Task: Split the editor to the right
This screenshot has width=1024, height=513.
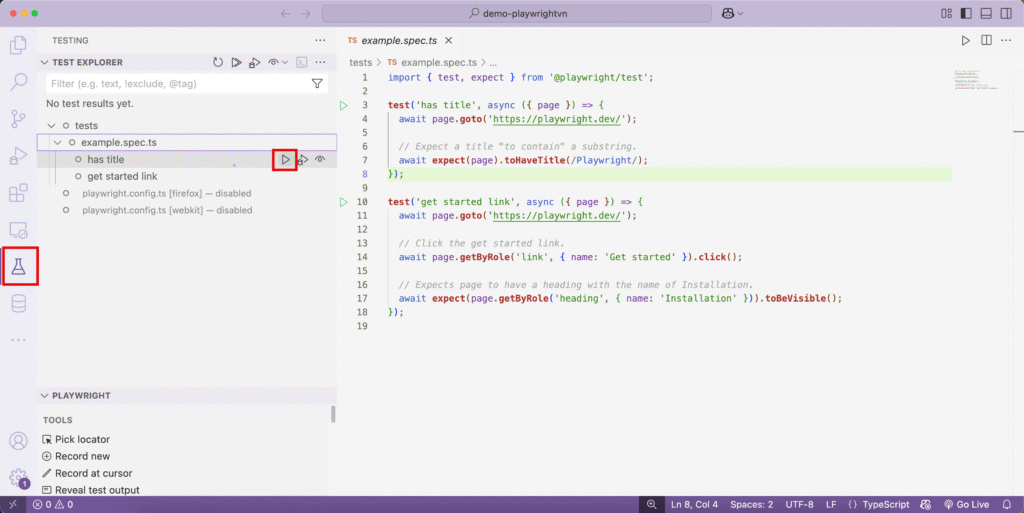Action: pos(986,40)
